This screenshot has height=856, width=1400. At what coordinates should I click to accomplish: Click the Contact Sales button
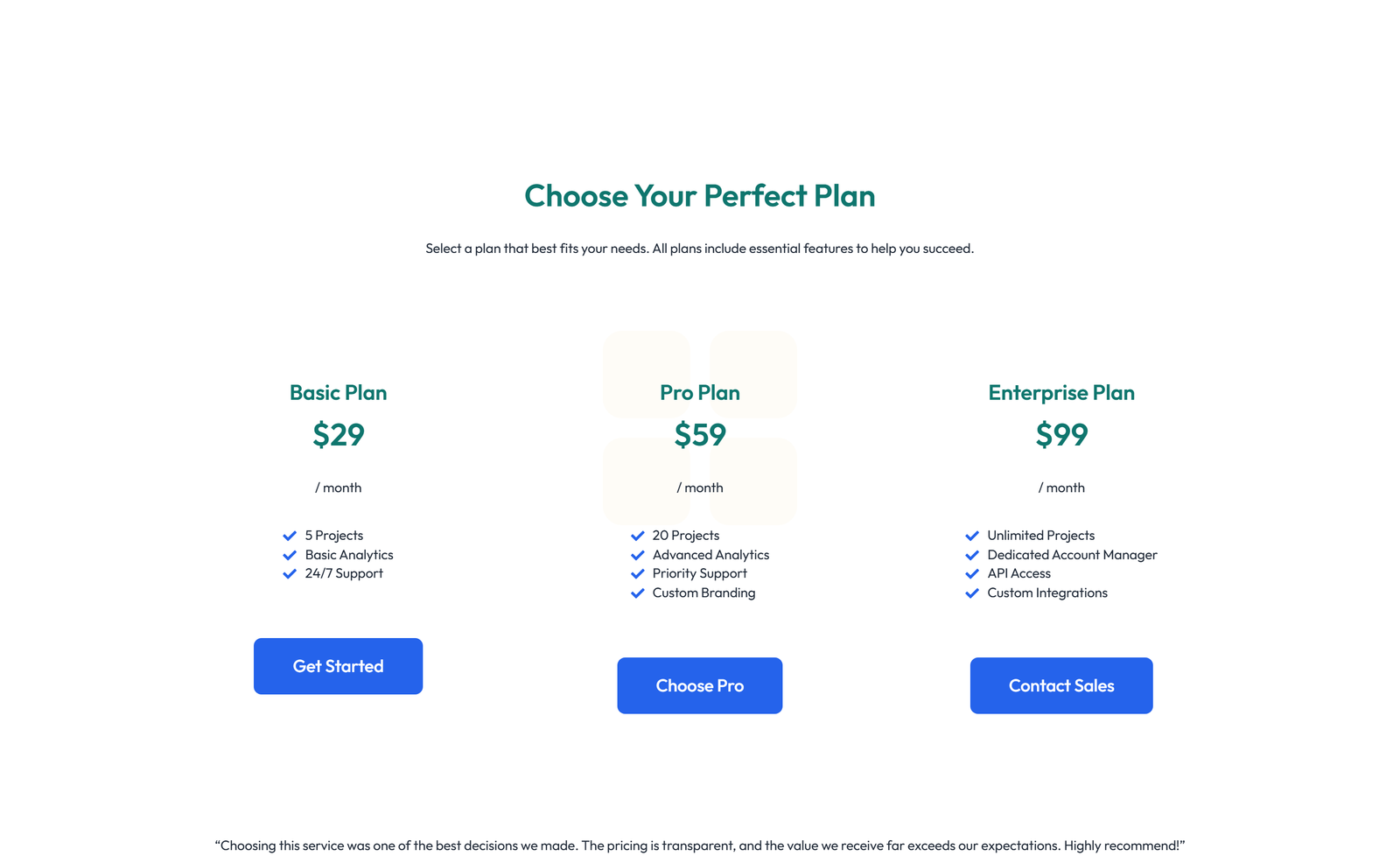coord(1060,685)
